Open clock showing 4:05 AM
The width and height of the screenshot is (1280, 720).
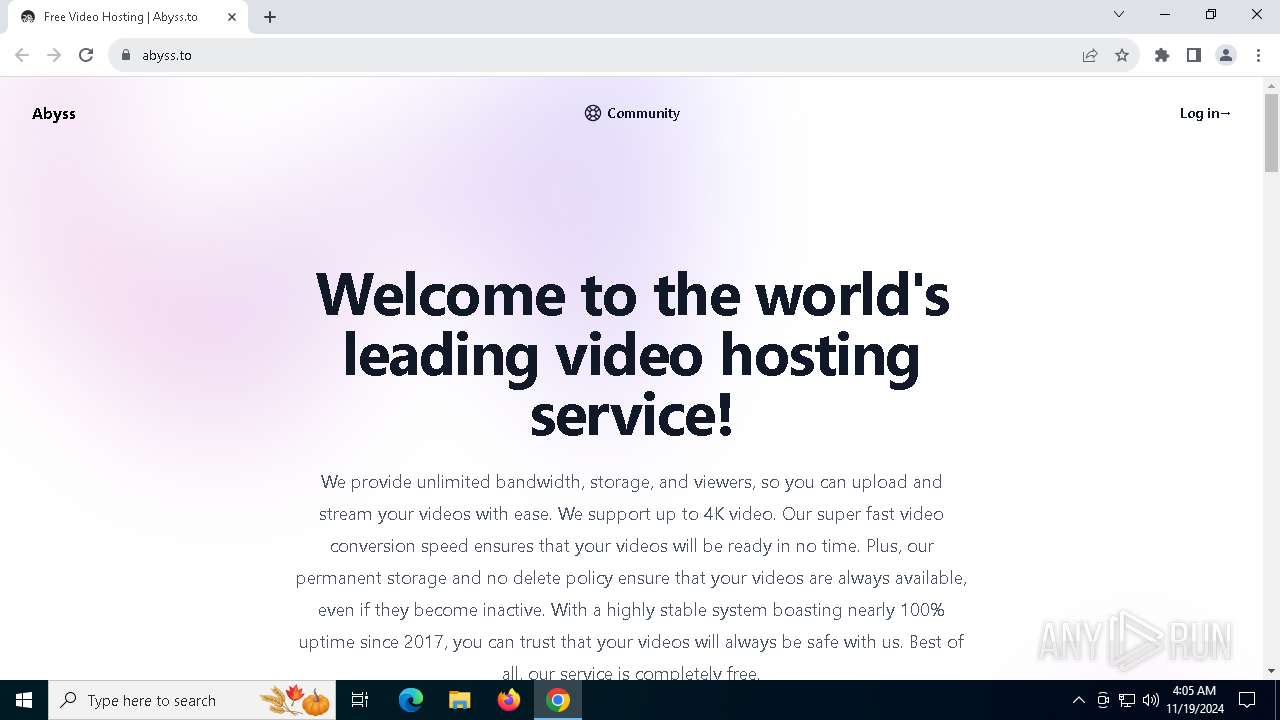(1194, 700)
